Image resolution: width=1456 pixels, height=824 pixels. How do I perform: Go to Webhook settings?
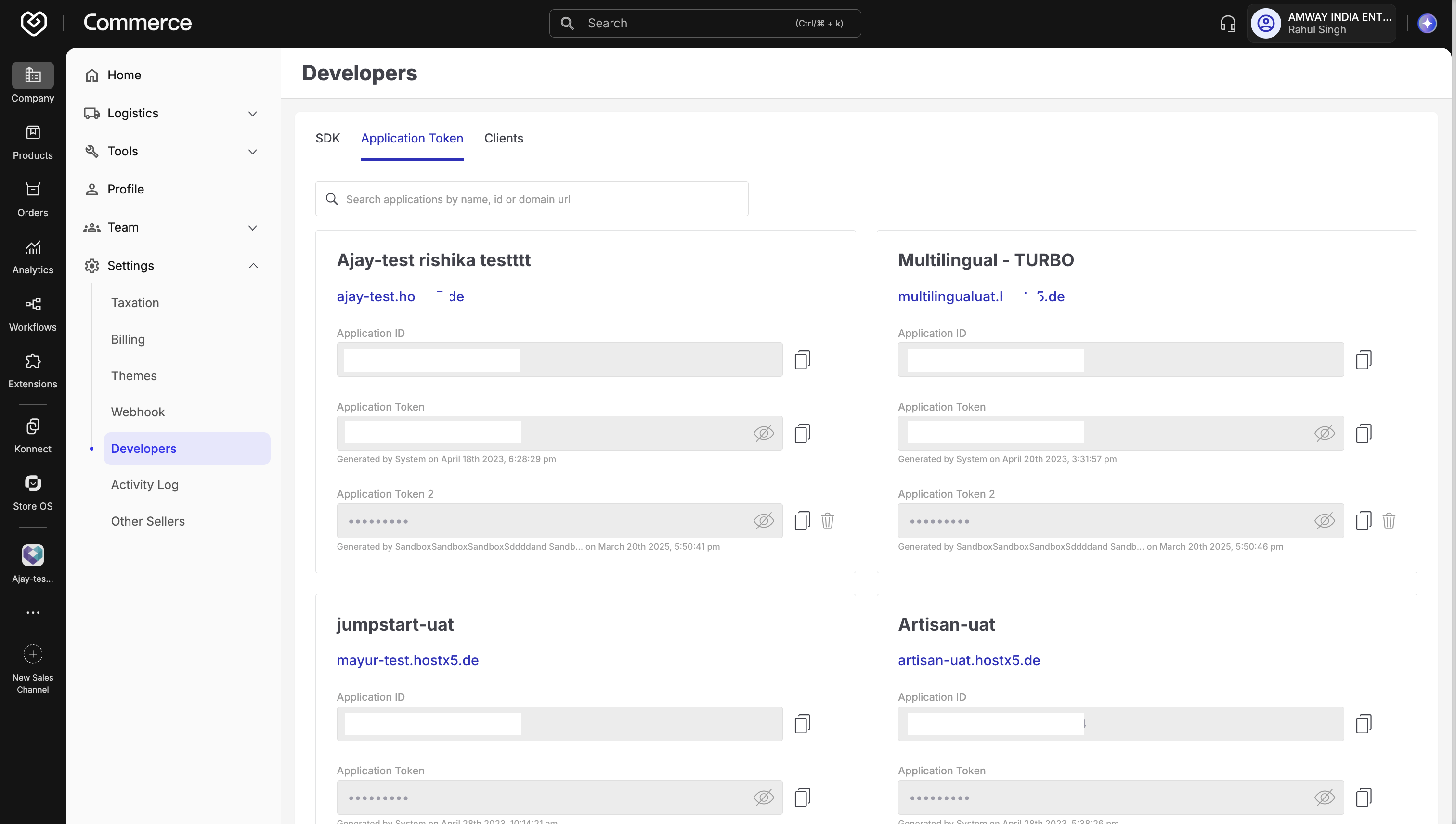tap(138, 412)
